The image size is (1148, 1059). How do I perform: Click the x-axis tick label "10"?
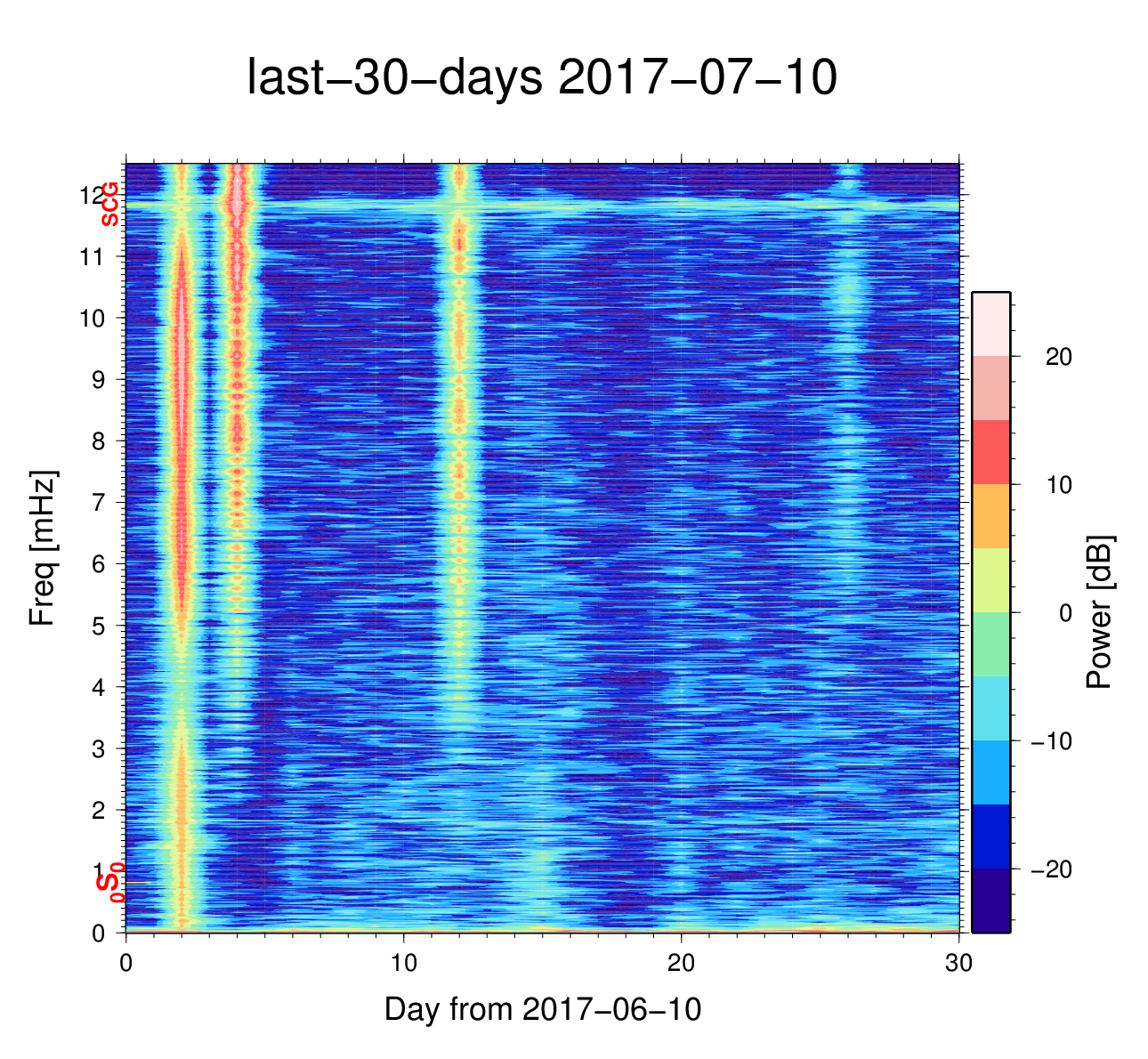[404, 964]
